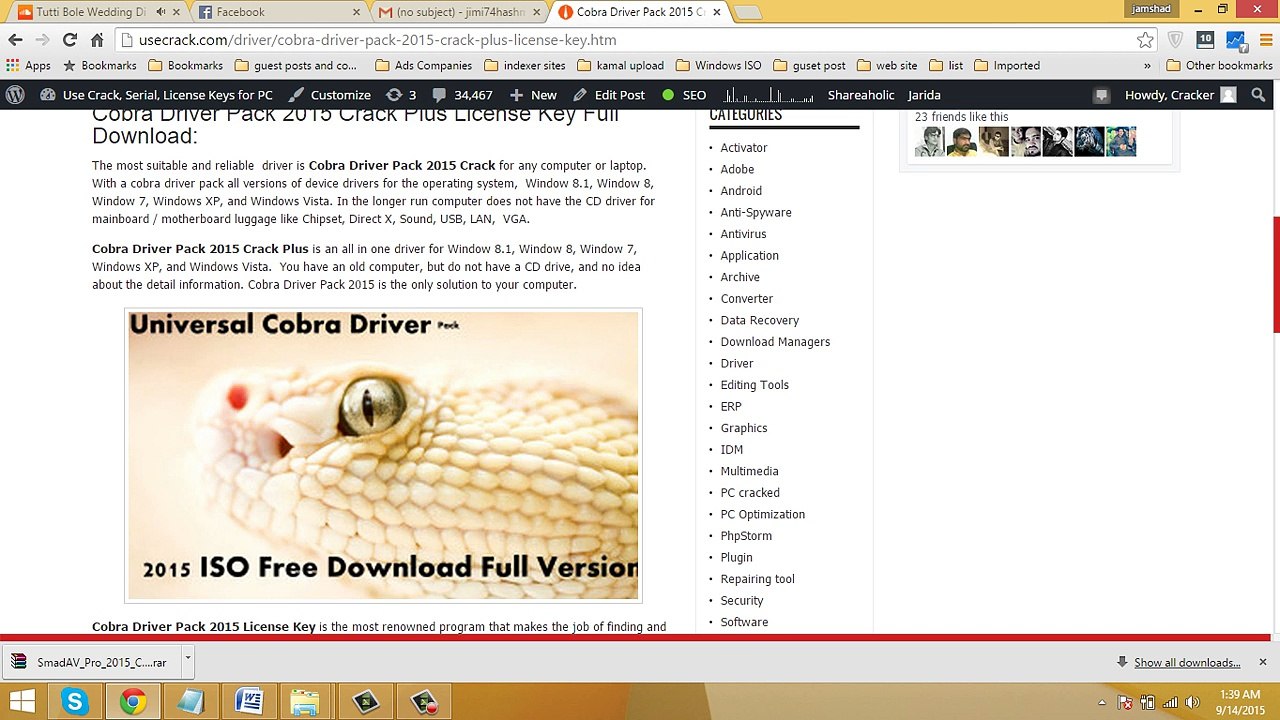The height and width of the screenshot is (720, 1280).
Task: Switch to the Facebook tab
Action: click(x=277, y=12)
